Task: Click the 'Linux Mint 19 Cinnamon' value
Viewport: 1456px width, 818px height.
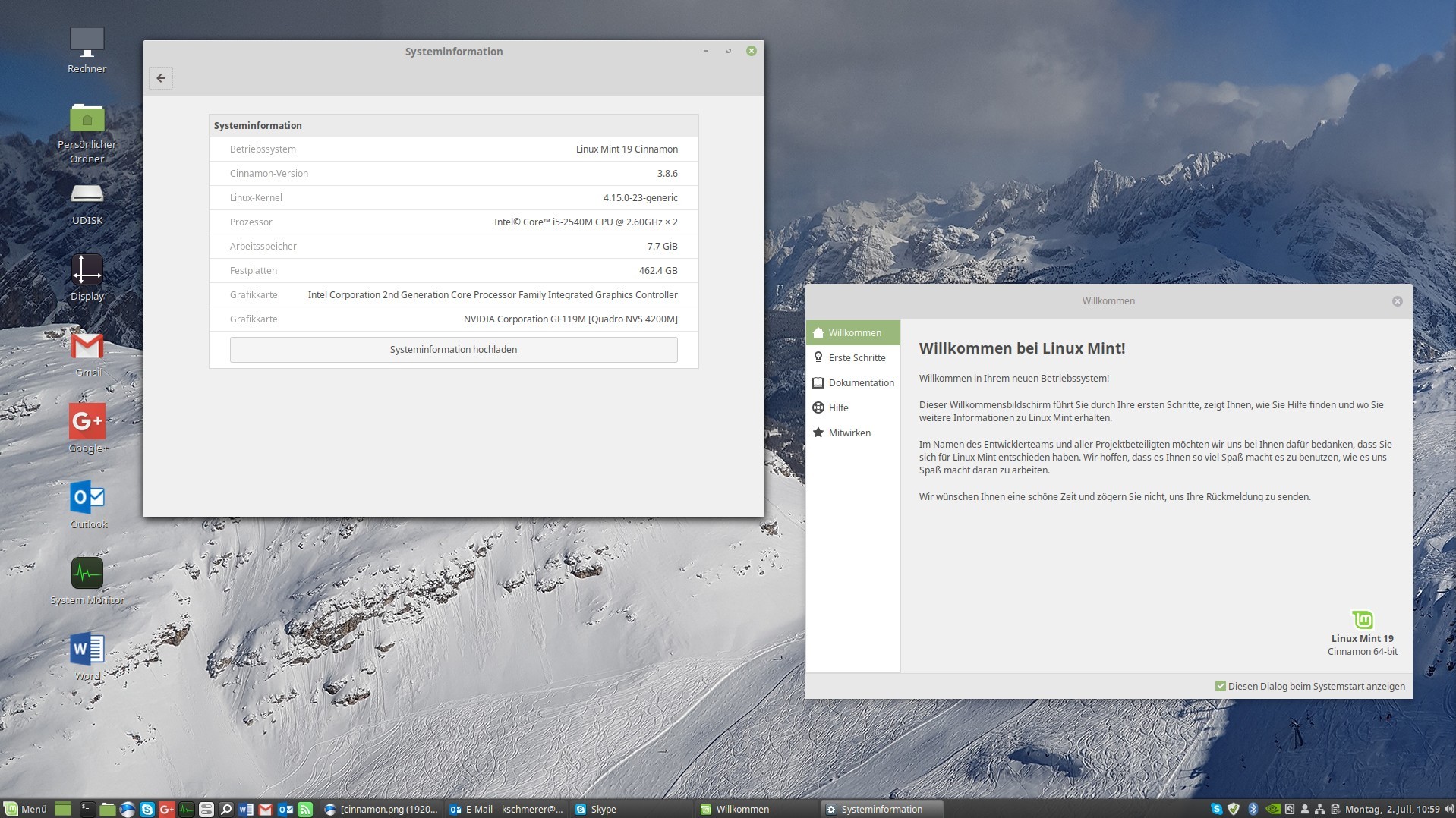Action: pos(626,149)
